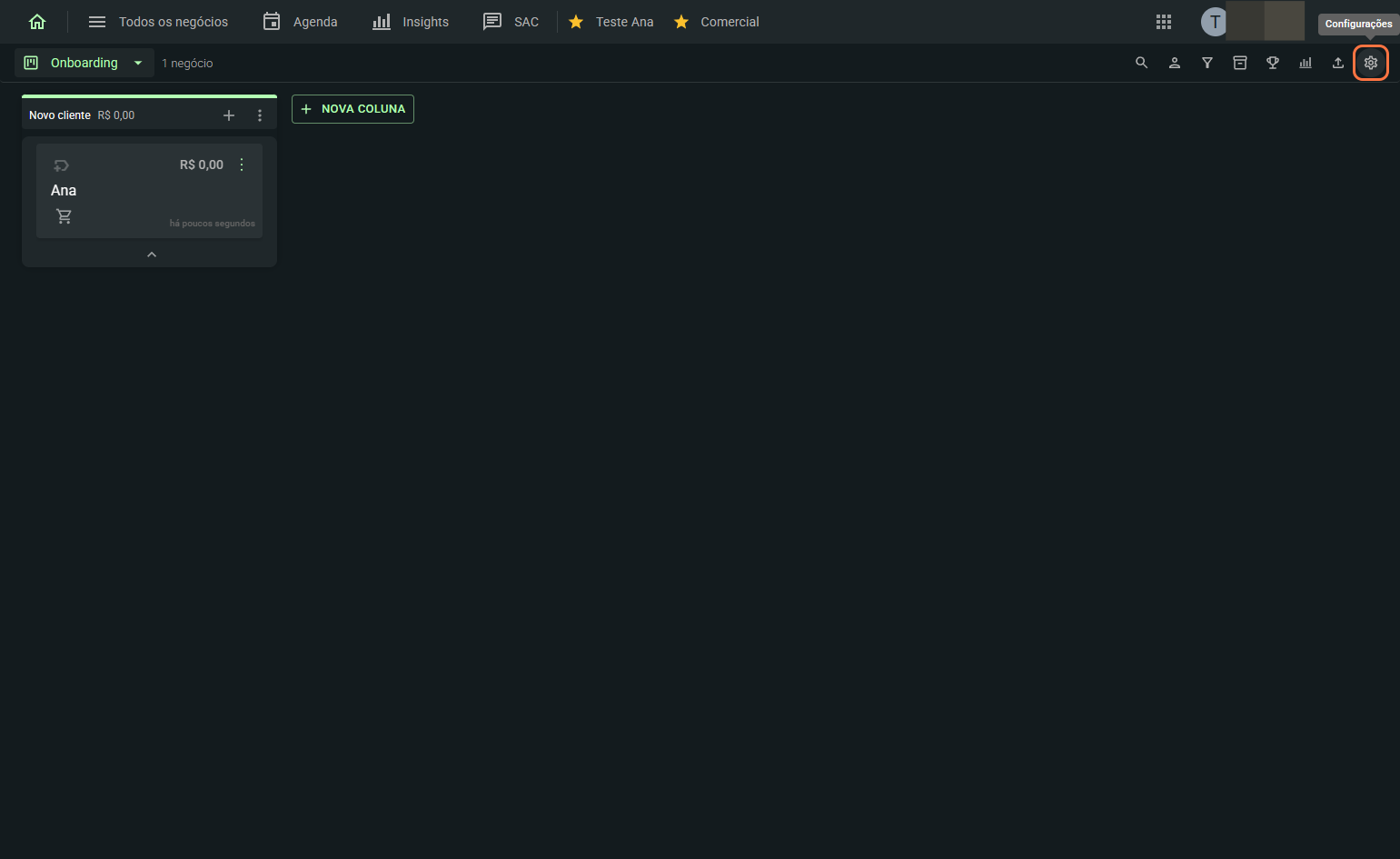The image size is (1400, 859).
Task: Open options menu on Ana card
Action: pos(242,165)
